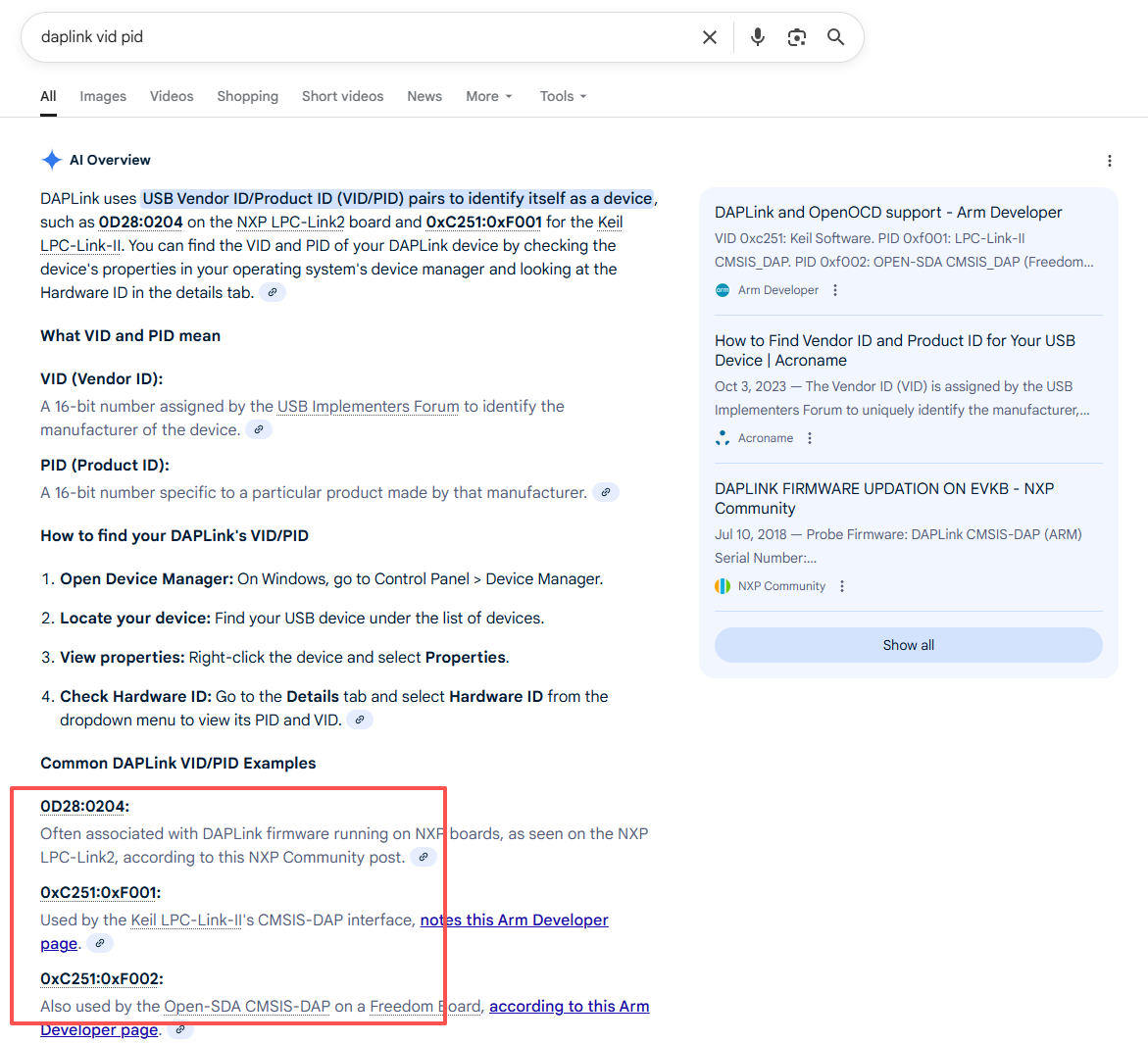Open three-dot menu beside Acroname source
This screenshot has height=1044, width=1148.
pos(810,438)
